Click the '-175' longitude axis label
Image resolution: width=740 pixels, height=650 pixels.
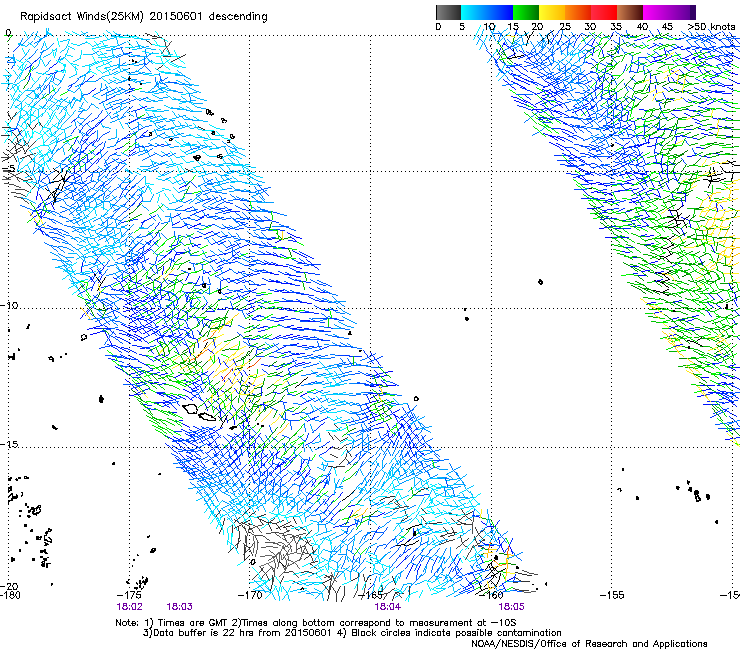(x=130, y=595)
